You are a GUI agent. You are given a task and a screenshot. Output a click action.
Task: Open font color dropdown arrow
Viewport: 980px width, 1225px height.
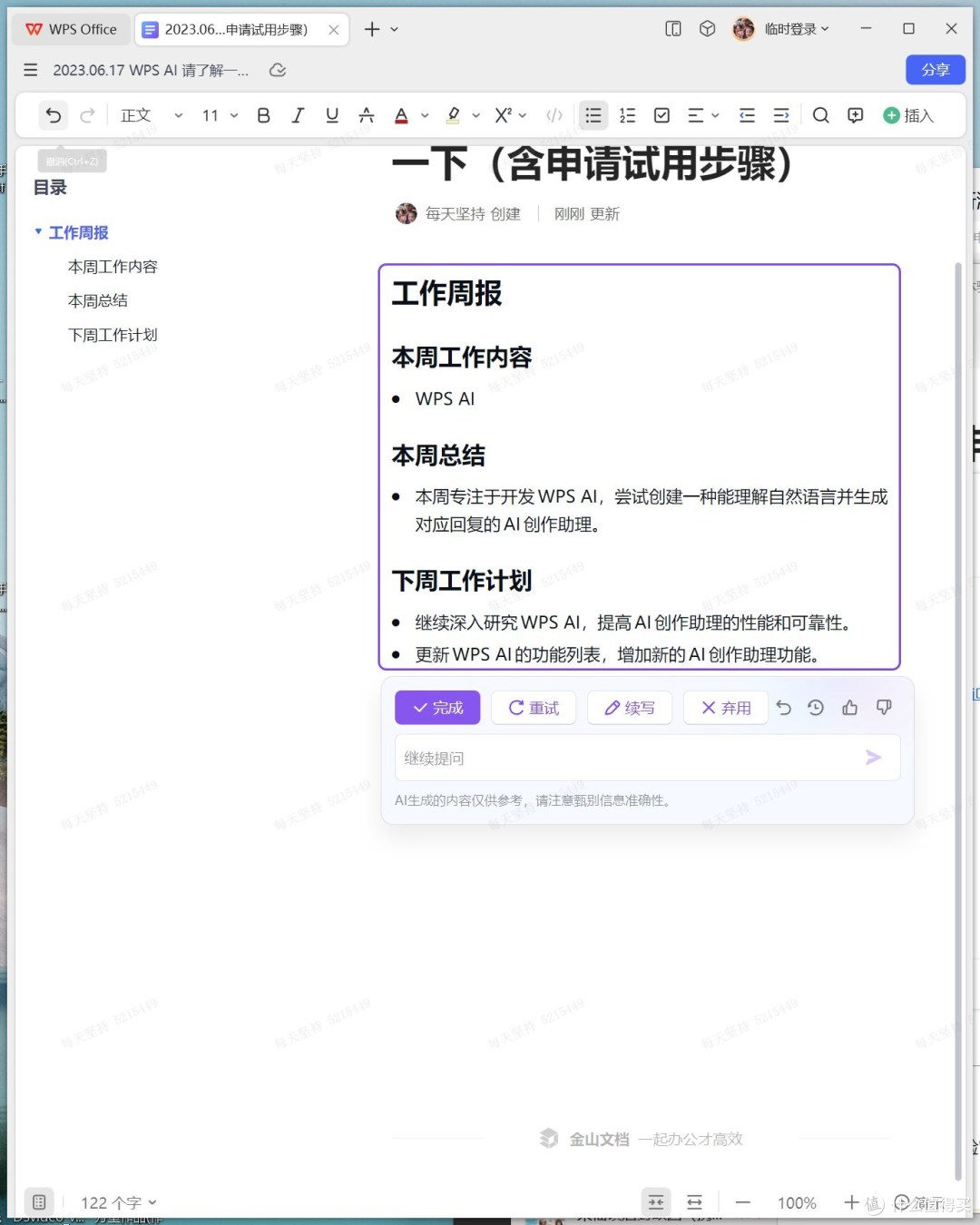click(425, 116)
